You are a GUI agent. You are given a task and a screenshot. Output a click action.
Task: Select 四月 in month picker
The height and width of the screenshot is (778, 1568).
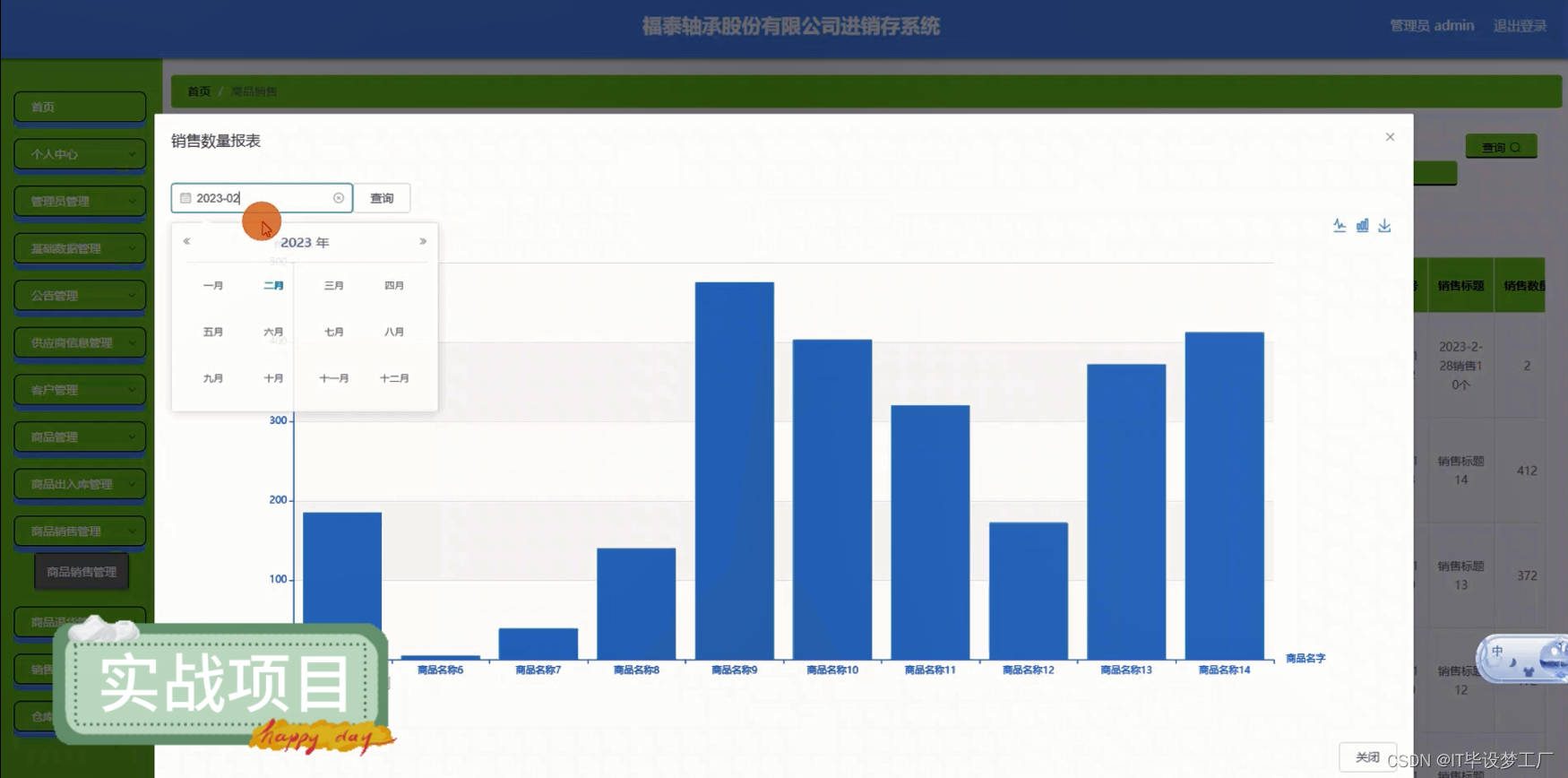point(394,285)
